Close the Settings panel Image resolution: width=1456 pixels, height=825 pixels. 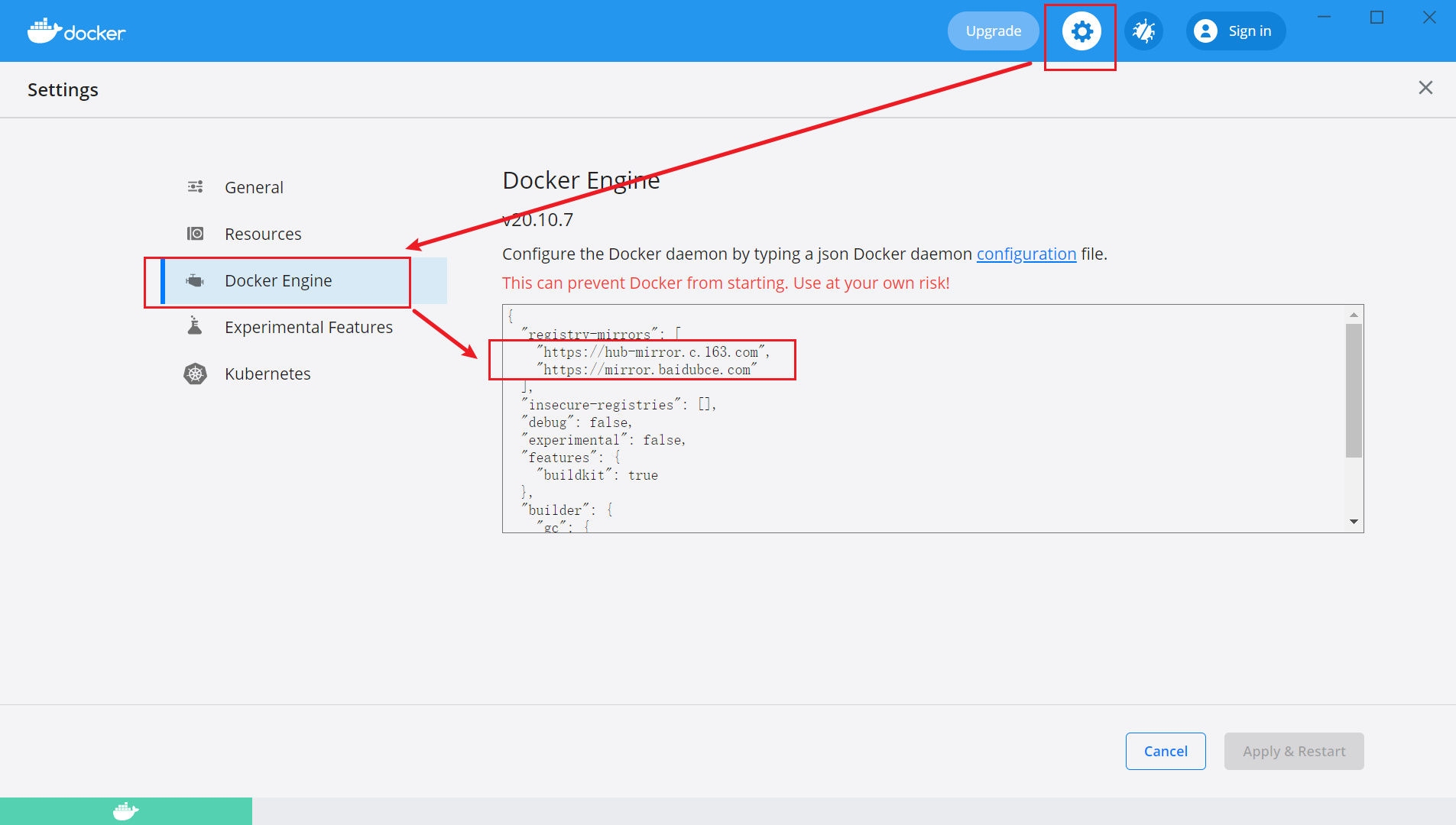1425,88
